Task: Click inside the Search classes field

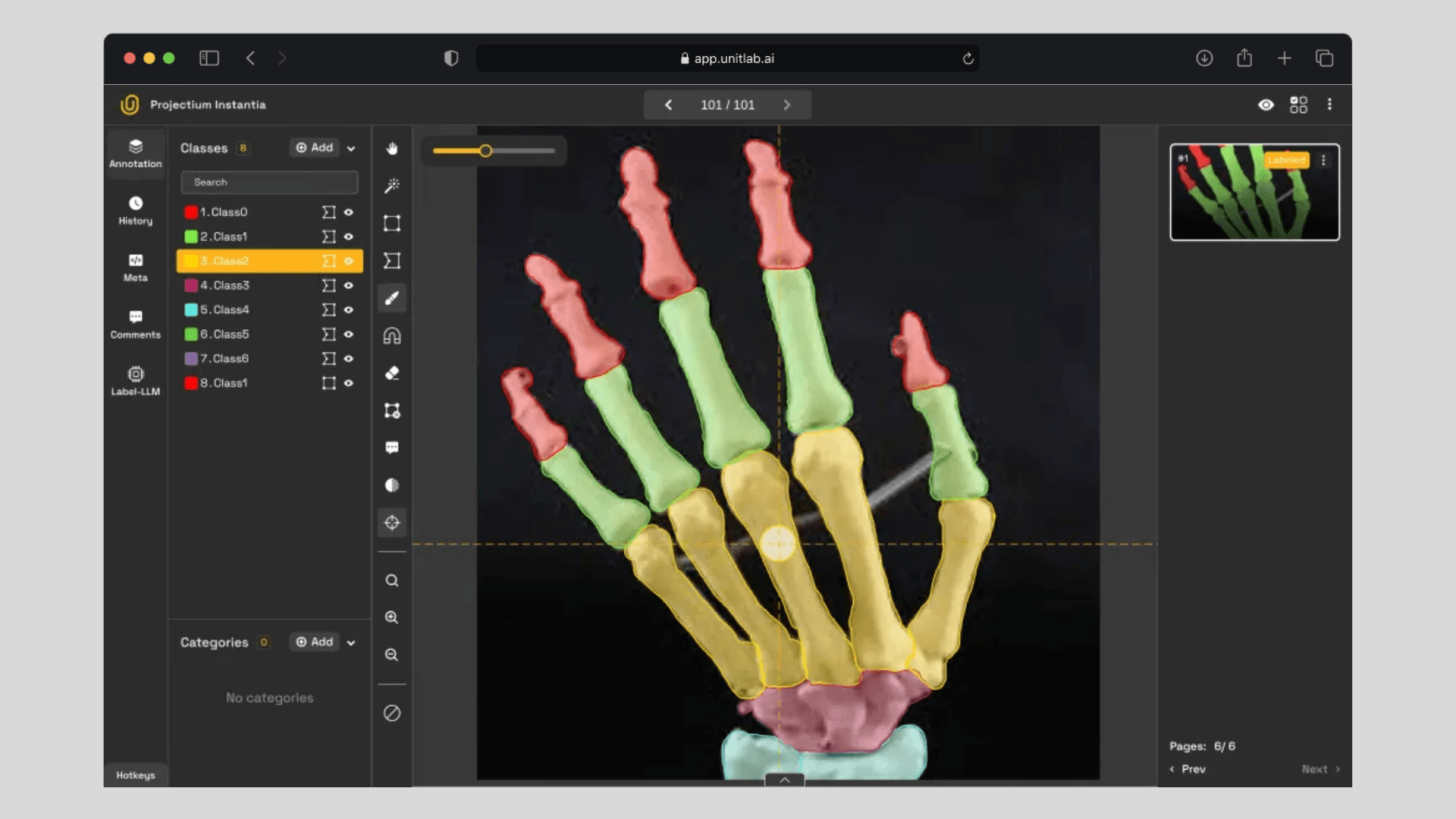Action: point(268,182)
